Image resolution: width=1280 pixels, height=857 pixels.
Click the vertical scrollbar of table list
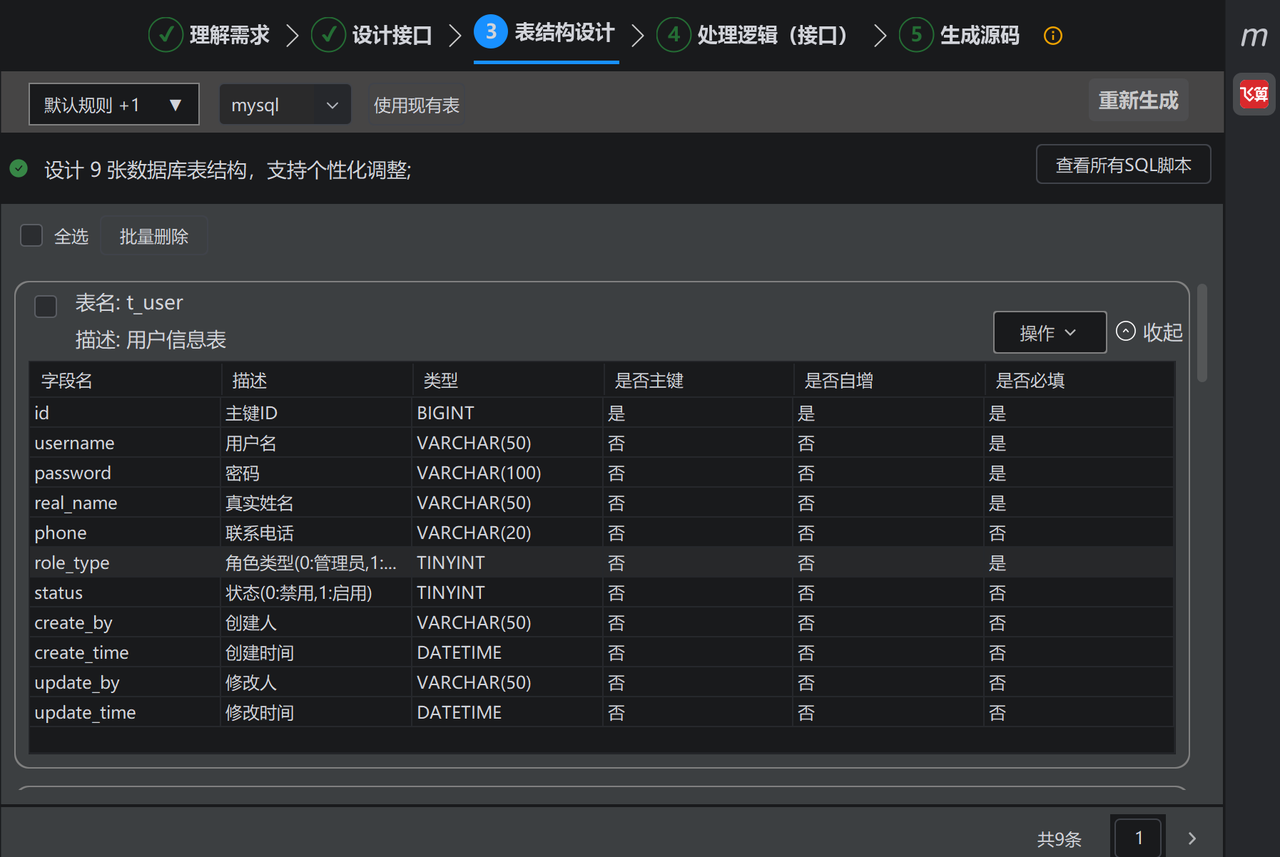1202,333
